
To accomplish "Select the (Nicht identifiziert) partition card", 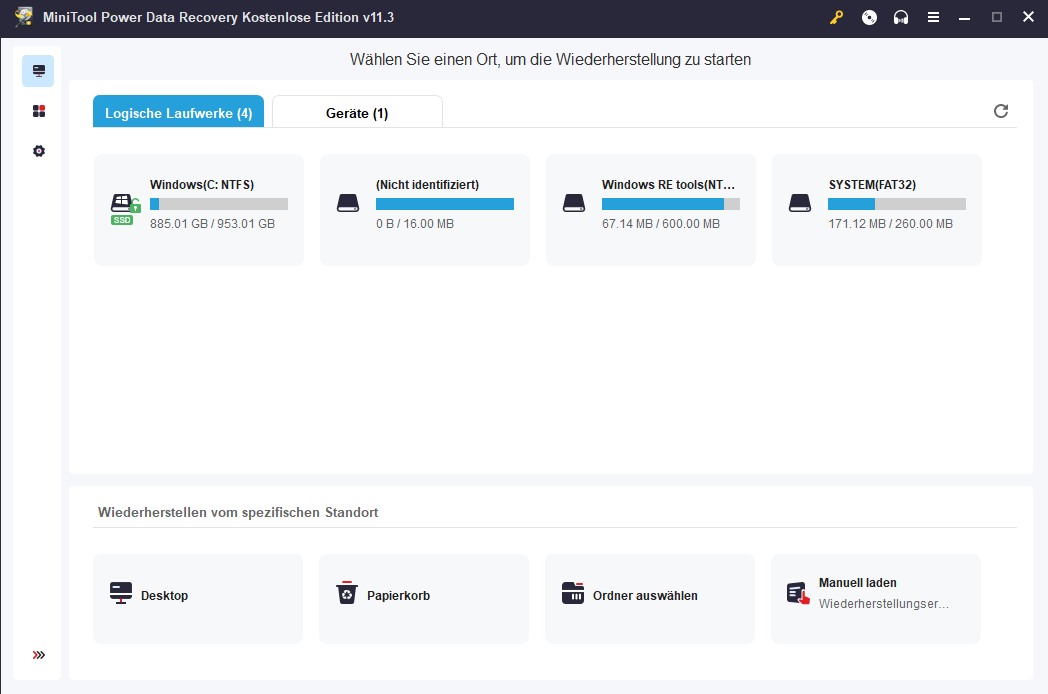I will click(425, 210).
